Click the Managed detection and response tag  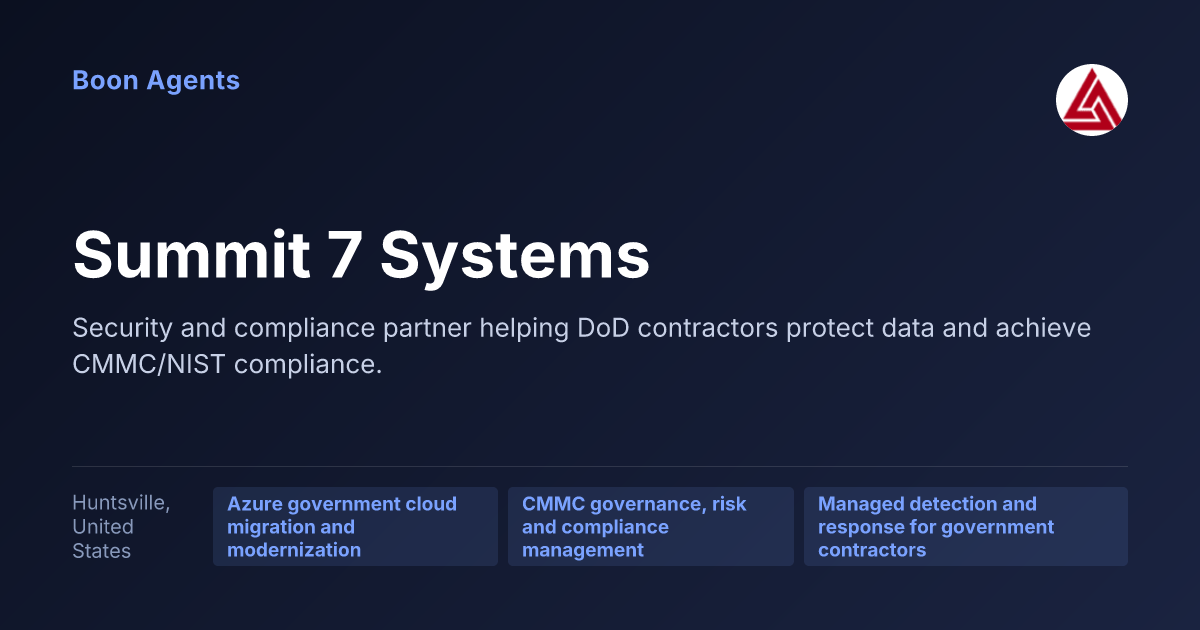pos(966,527)
